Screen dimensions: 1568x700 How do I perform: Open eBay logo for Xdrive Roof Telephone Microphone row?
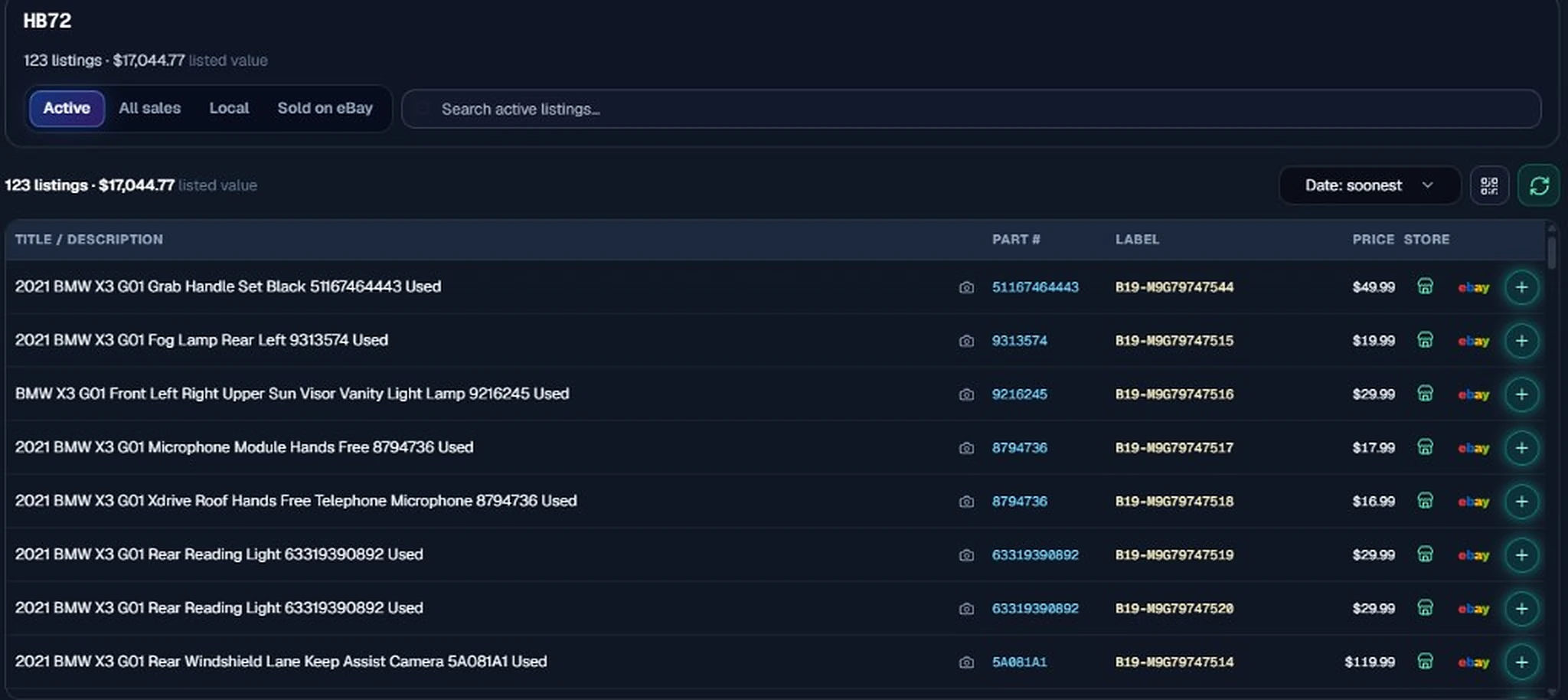[x=1474, y=502]
